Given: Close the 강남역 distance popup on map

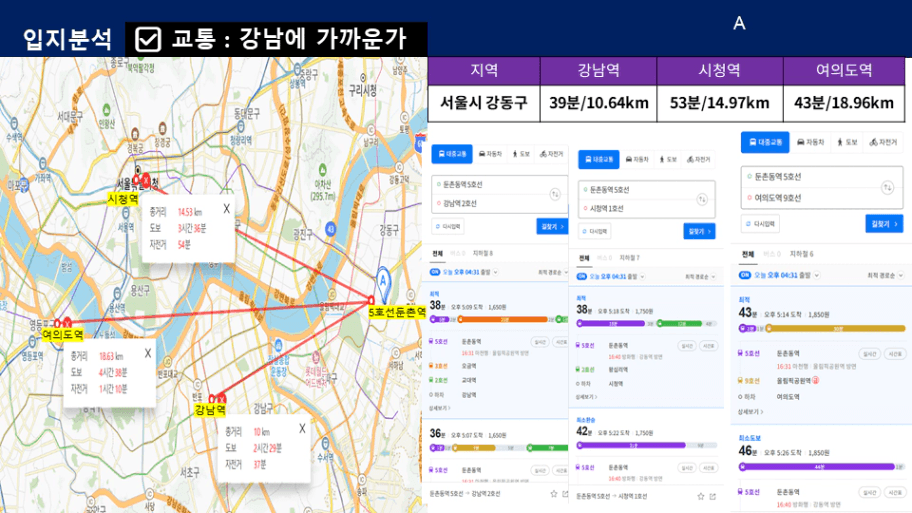Looking at the screenshot, I should pyautogui.click(x=302, y=429).
